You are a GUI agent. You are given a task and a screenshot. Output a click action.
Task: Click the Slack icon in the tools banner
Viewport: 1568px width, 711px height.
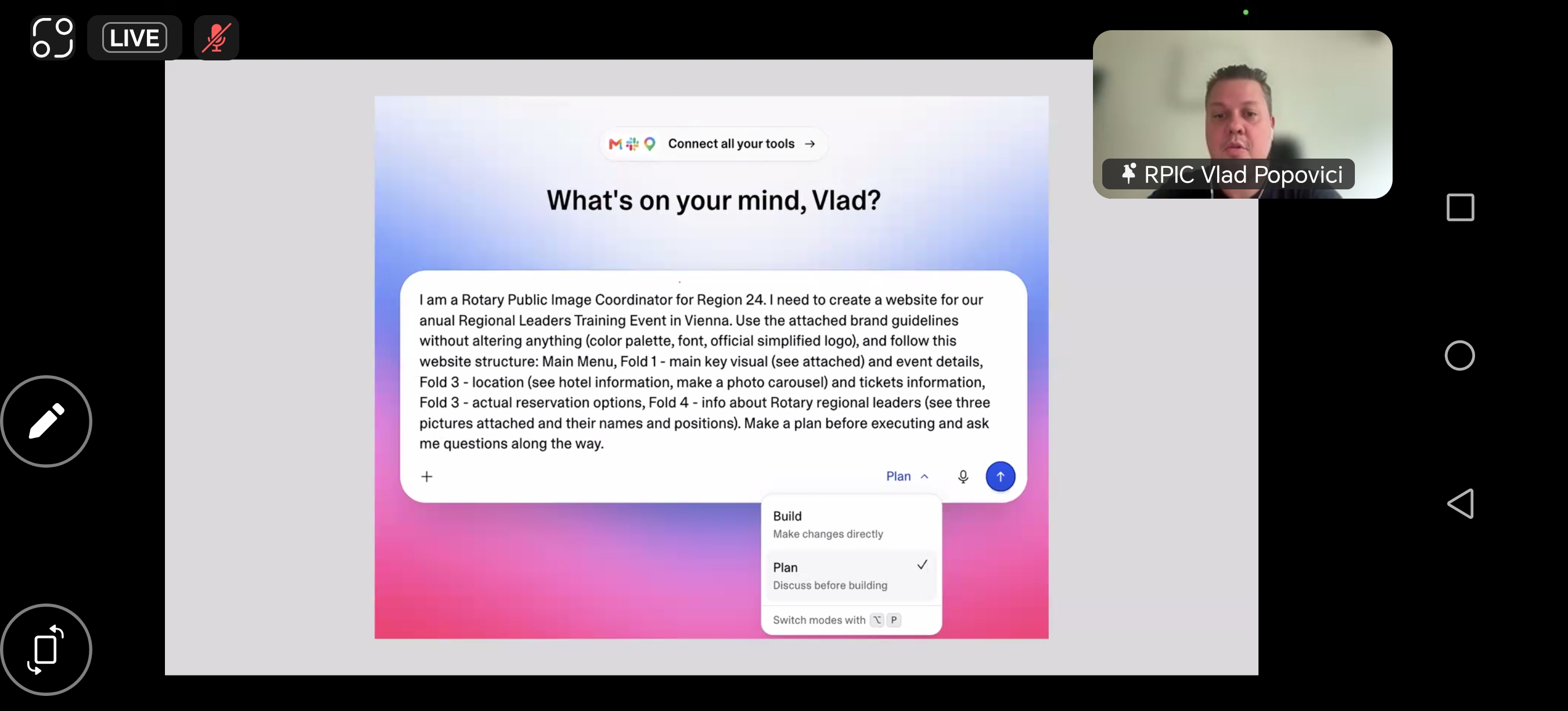click(632, 143)
